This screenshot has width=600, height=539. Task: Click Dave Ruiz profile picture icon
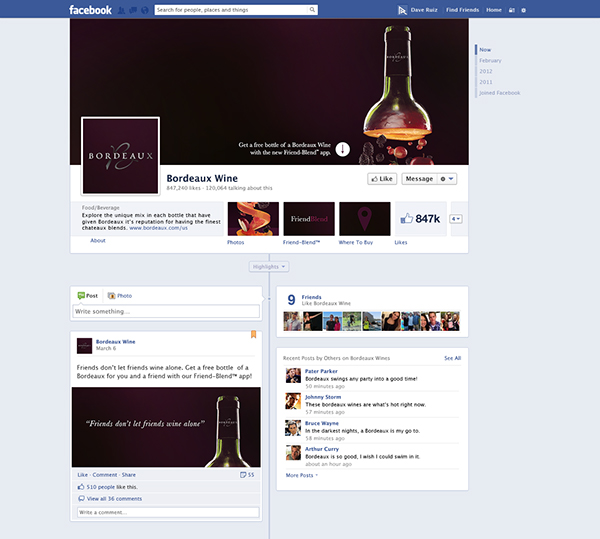click(402, 10)
